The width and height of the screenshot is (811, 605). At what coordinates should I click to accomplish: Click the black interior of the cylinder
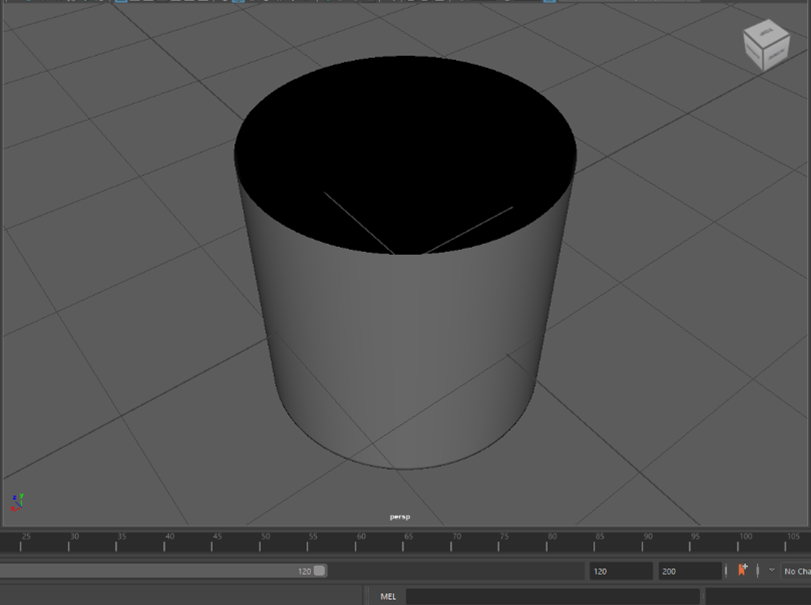coord(400,140)
